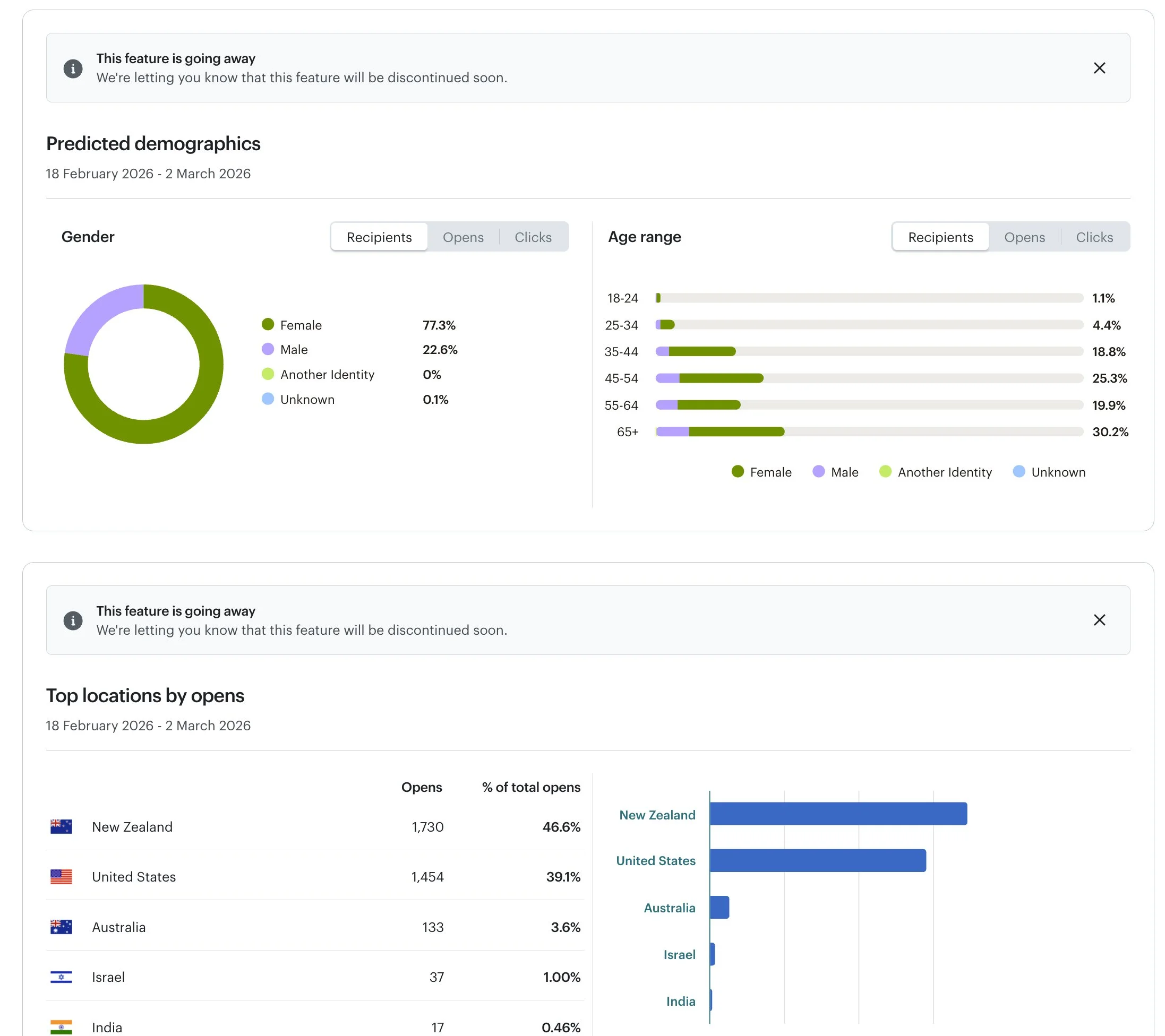Viewport: 1165px width, 1036px height.
Task: Switch Gender chart to Clicks
Action: (x=533, y=237)
